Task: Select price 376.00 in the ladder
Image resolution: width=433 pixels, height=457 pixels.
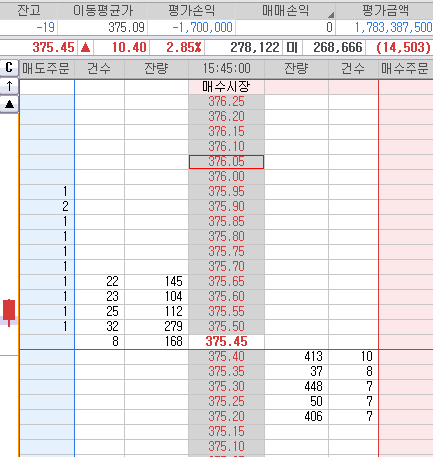Action: [227, 176]
